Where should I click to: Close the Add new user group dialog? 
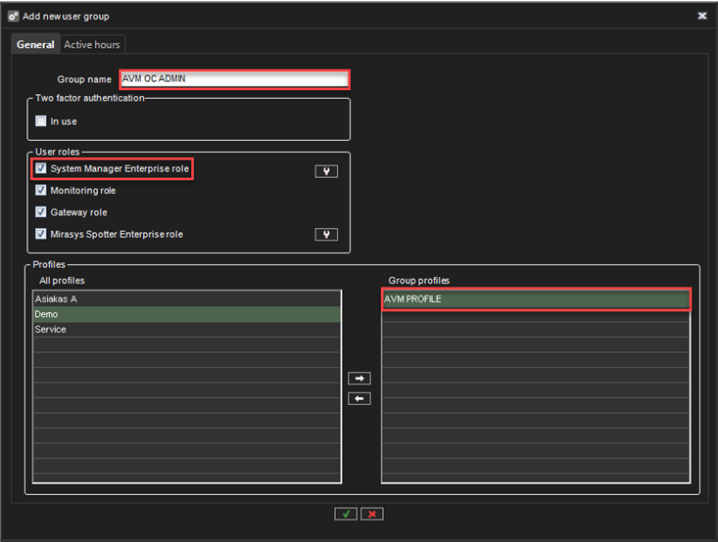[701, 15]
